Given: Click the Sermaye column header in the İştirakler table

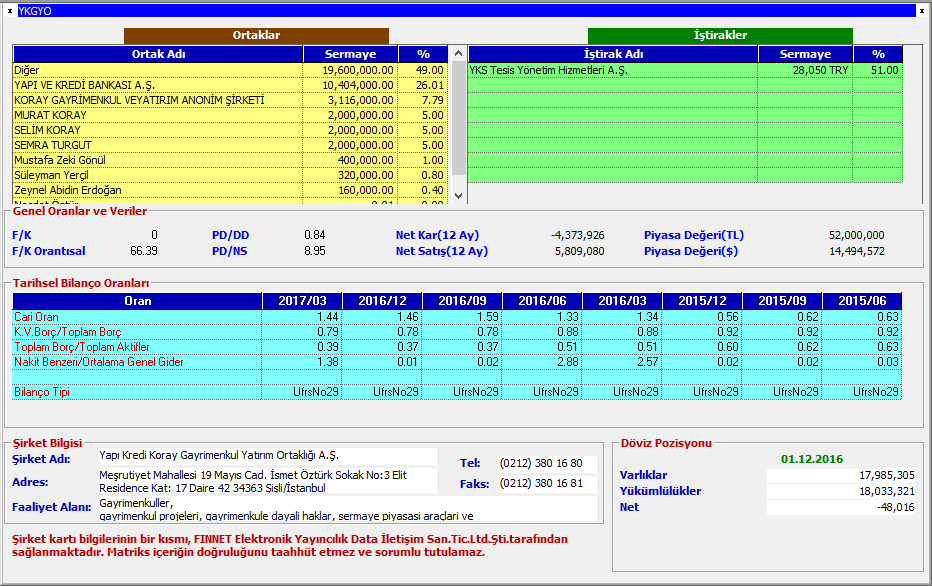Looking at the screenshot, I should [x=805, y=54].
